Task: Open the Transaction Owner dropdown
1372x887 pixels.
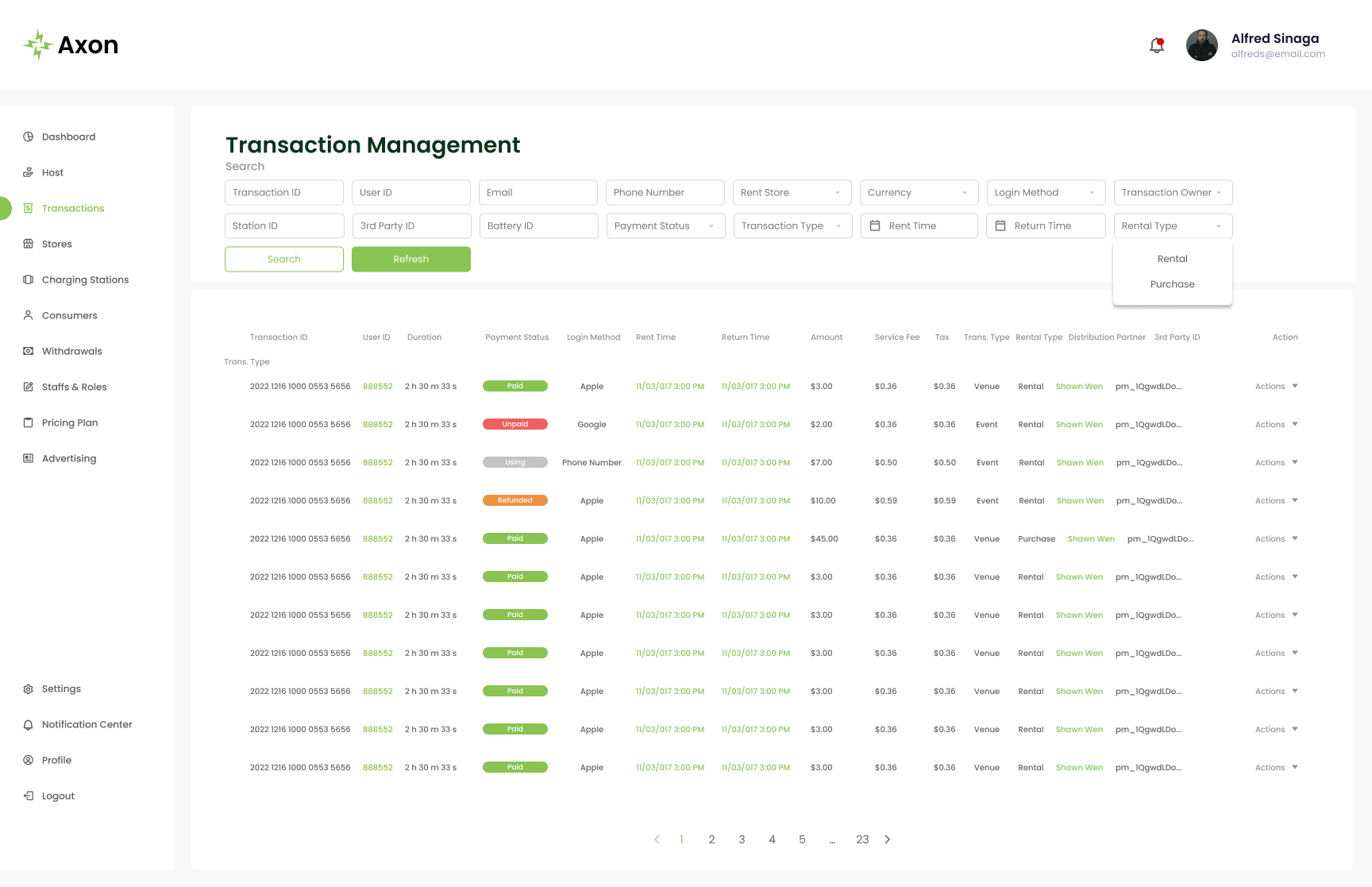Action: (1173, 192)
